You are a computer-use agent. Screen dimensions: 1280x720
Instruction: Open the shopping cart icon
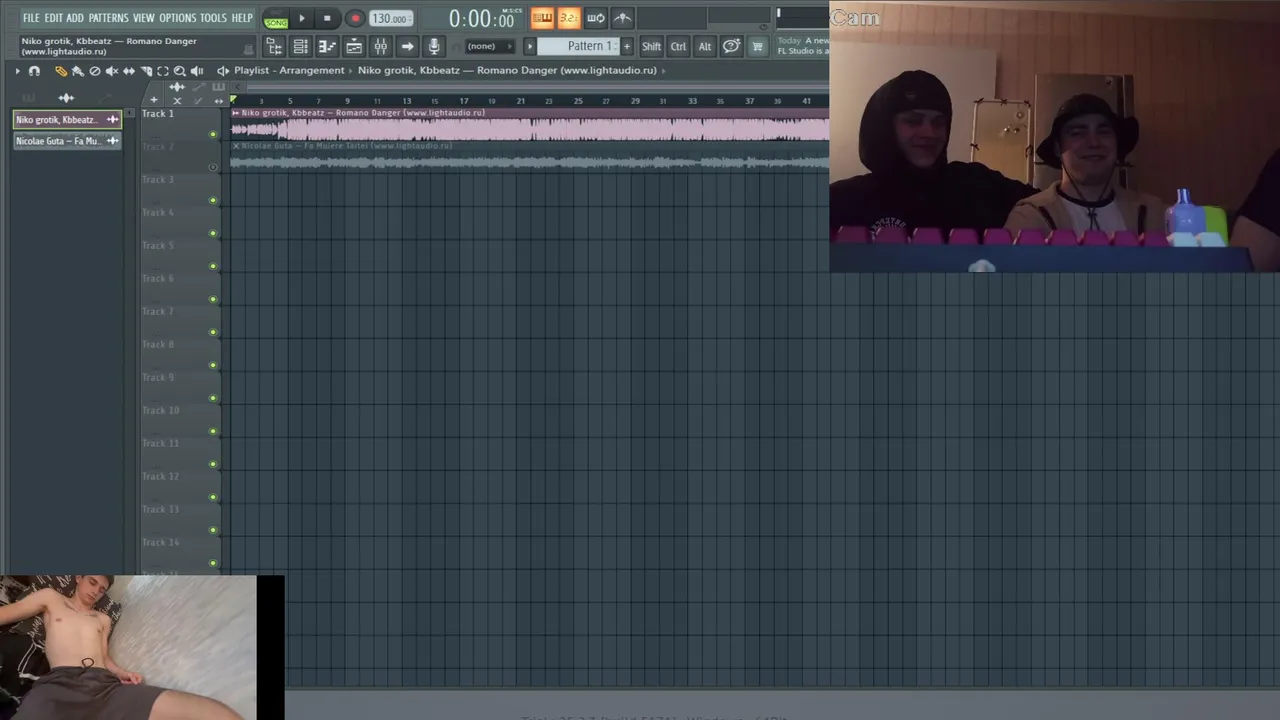[x=758, y=46]
